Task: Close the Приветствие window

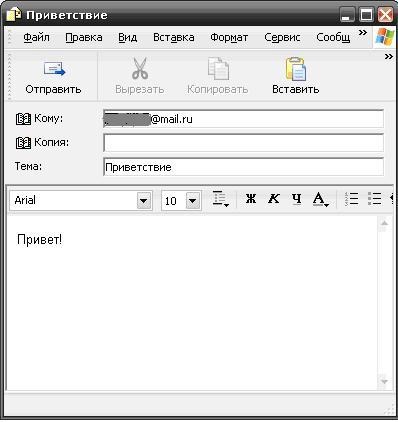Action: pyautogui.click(x=386, y=15)
